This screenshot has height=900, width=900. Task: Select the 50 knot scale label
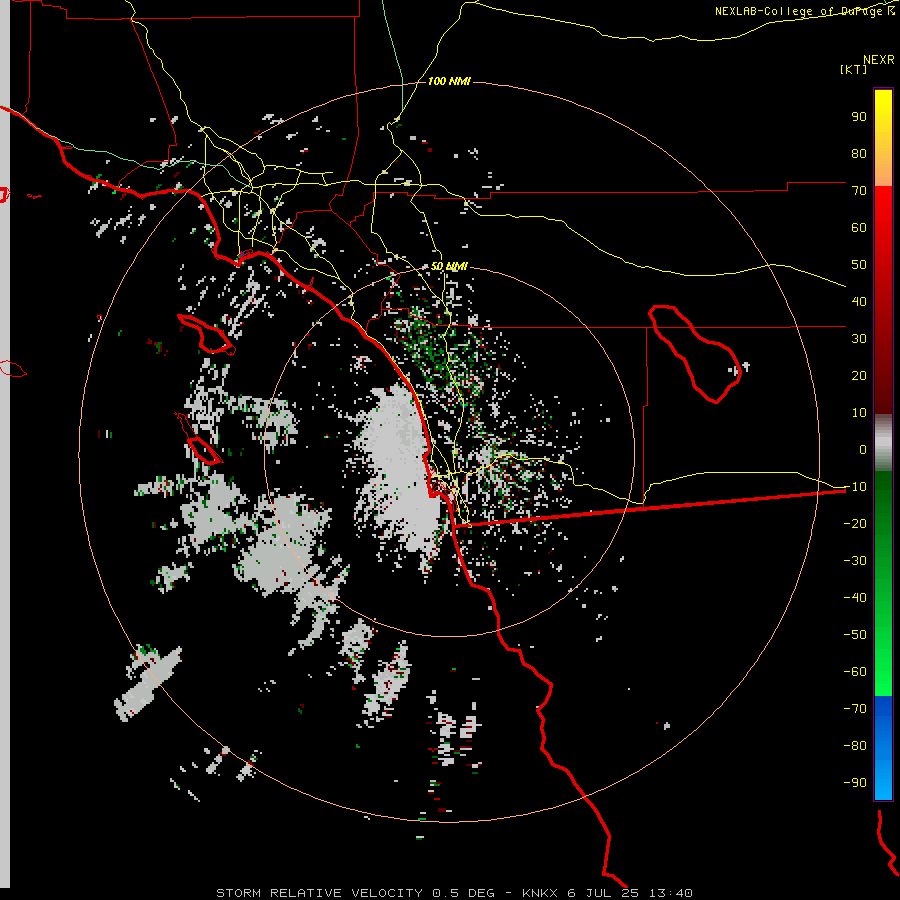[x=859, y=265]
